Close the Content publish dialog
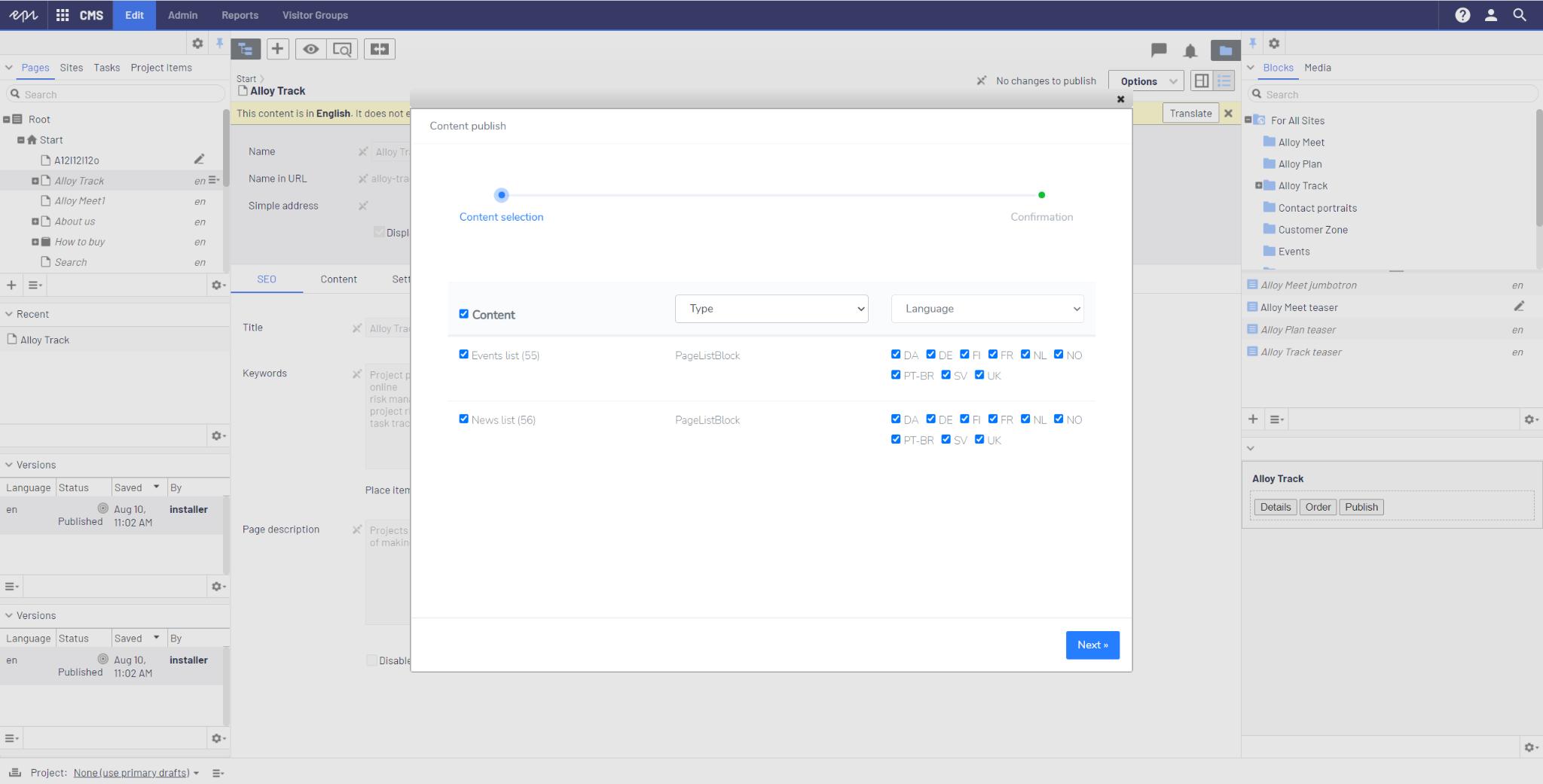Image resolution: width=1543 pixels, height=784 pixels. click(x=1120, y=99)
